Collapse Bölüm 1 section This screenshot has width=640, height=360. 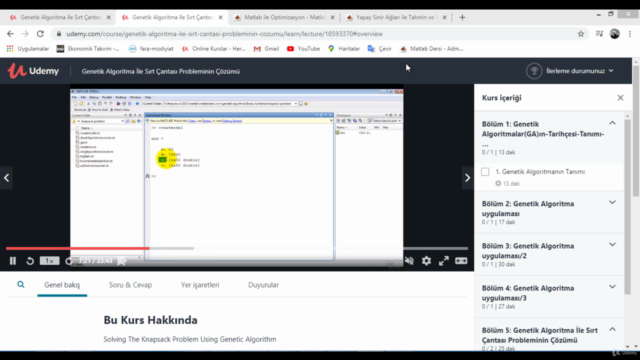point(612,123)
